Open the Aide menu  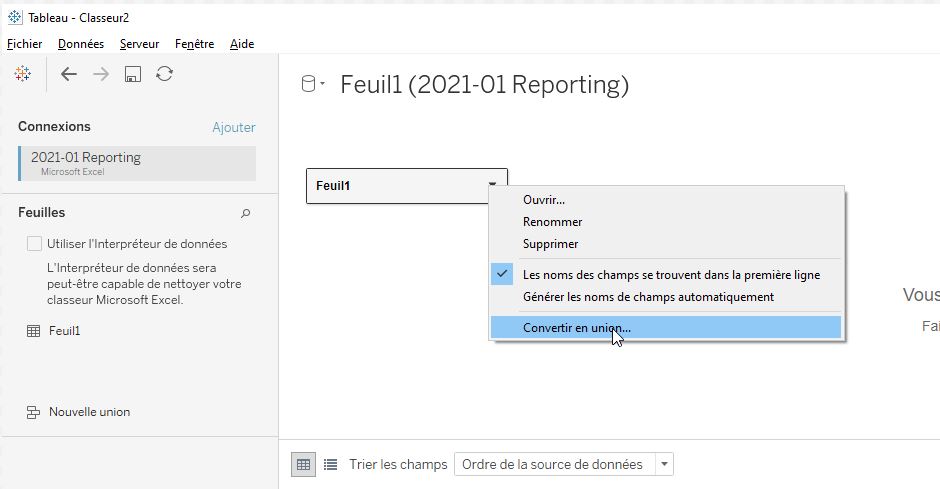pyautogui.click(x=242, y=44)
